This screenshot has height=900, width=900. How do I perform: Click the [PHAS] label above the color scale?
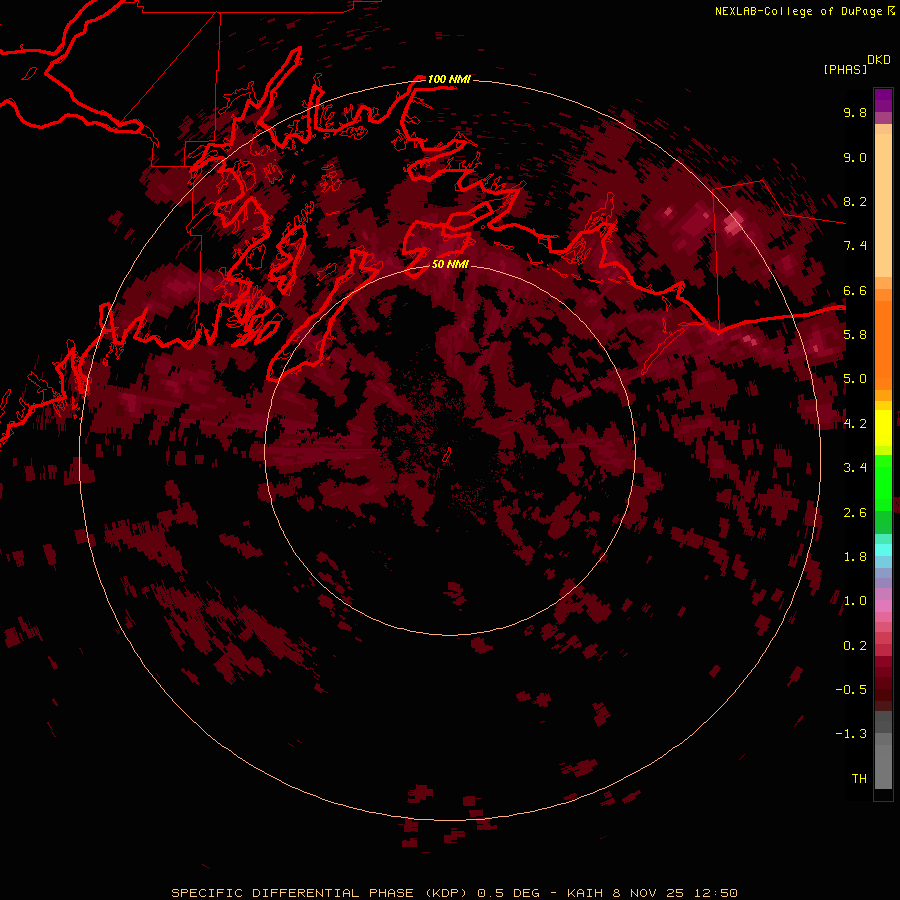click(x=845, y=69)
